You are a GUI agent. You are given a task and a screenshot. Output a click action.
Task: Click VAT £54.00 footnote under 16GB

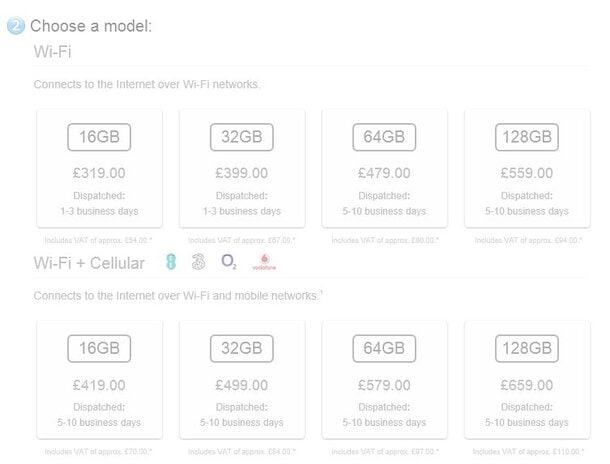pyautogui.click(x=98, y=240)
